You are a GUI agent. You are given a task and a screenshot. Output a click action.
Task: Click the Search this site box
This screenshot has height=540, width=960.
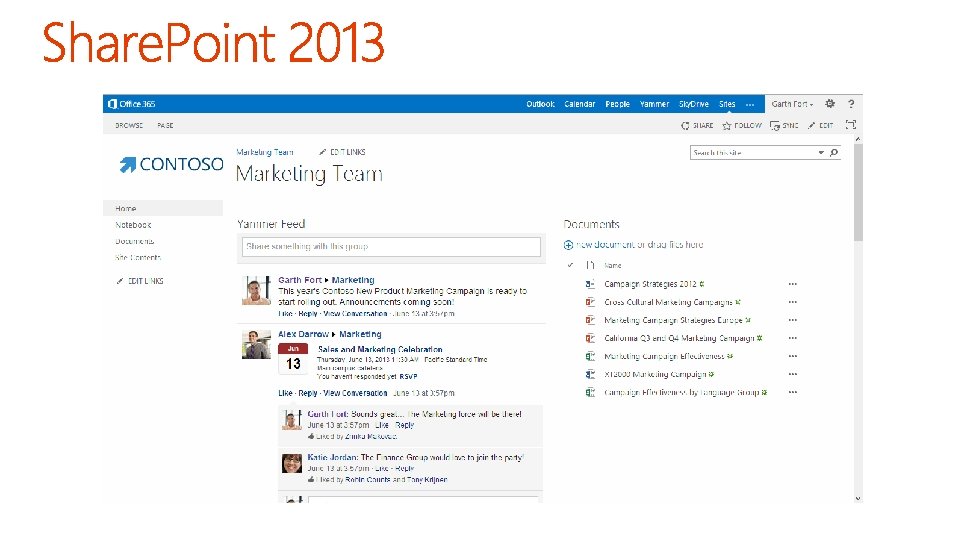click(754, 152)
